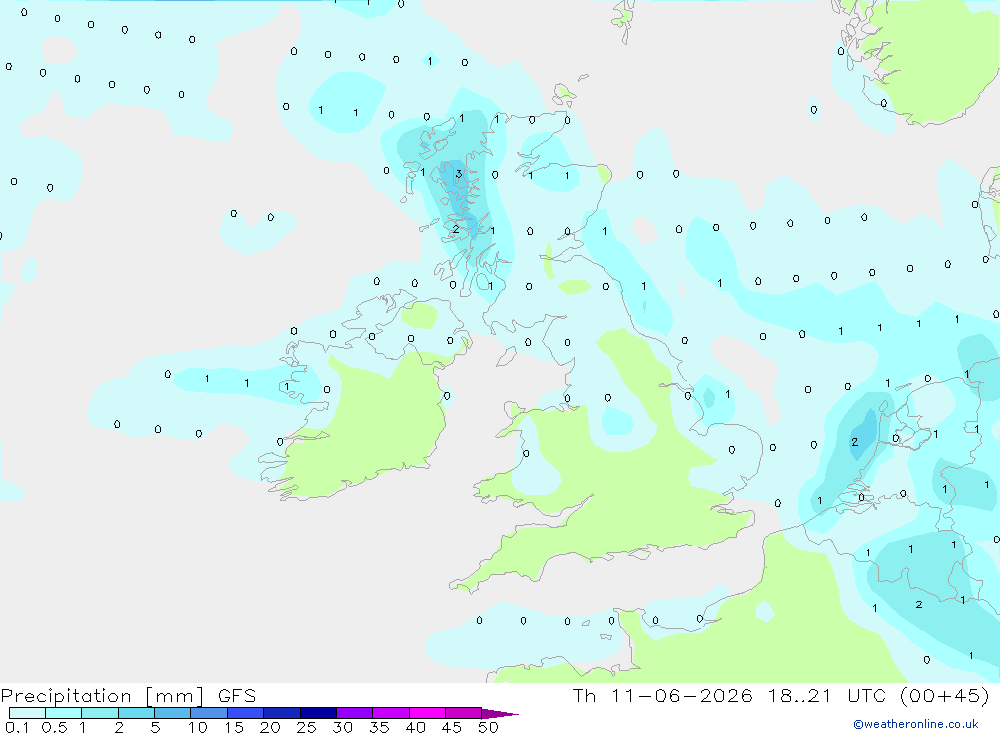Pick the 15–20 mm legend color swatch
The width and height of the screenshot is (1000, 733).
tap(245, 713)
